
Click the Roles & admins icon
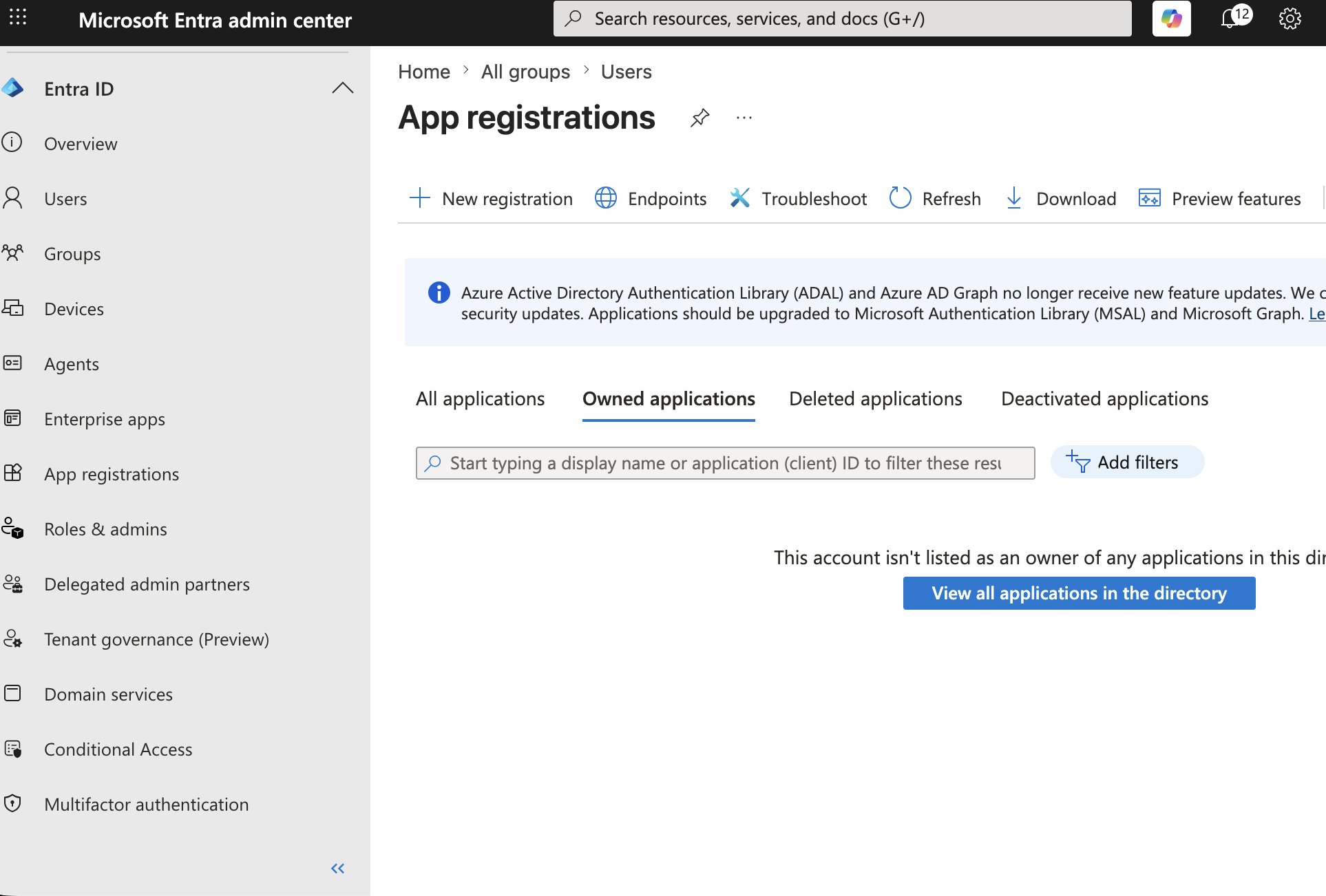click(x=12, y=528)
